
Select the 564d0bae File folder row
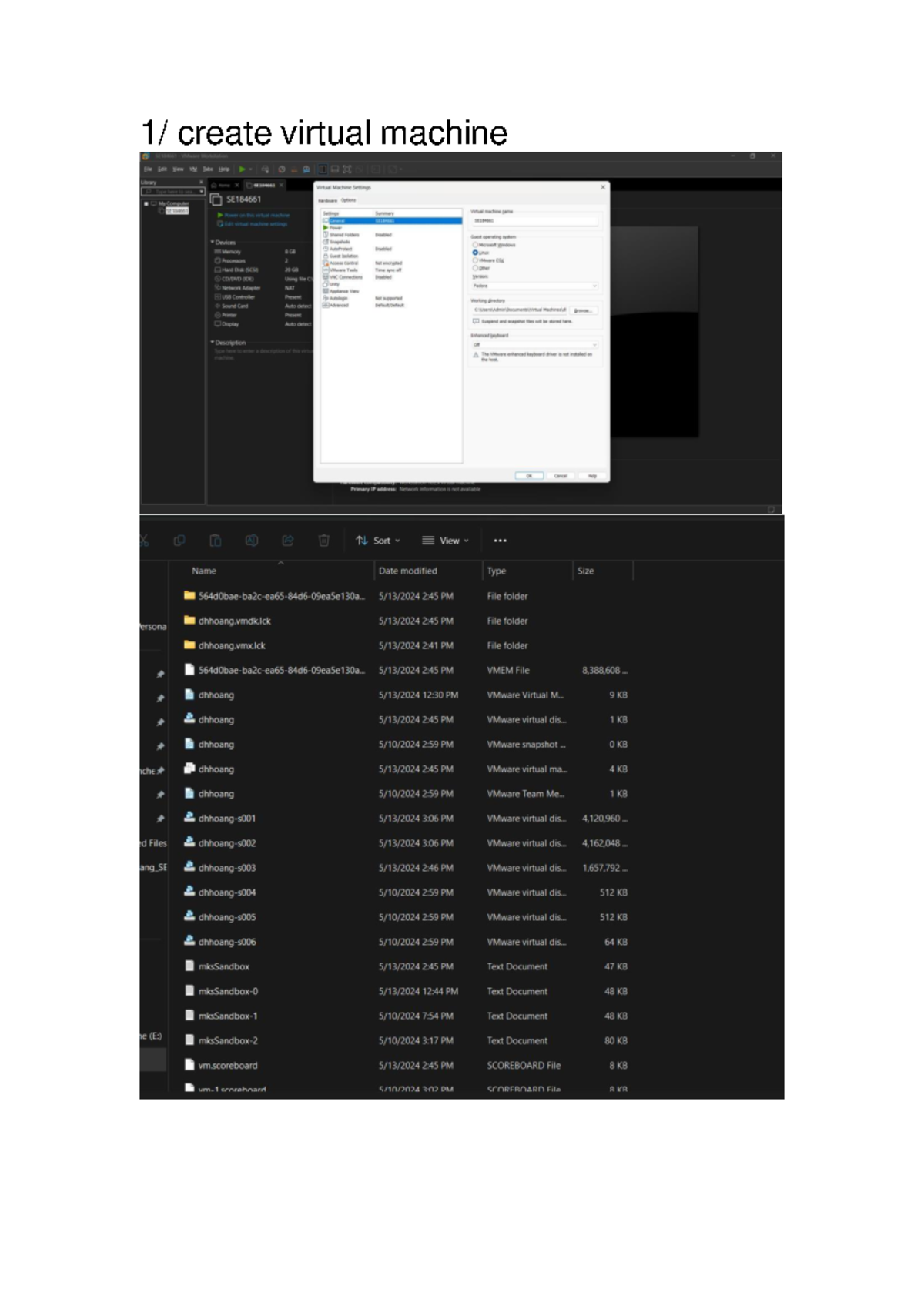[x=406, y=596]
